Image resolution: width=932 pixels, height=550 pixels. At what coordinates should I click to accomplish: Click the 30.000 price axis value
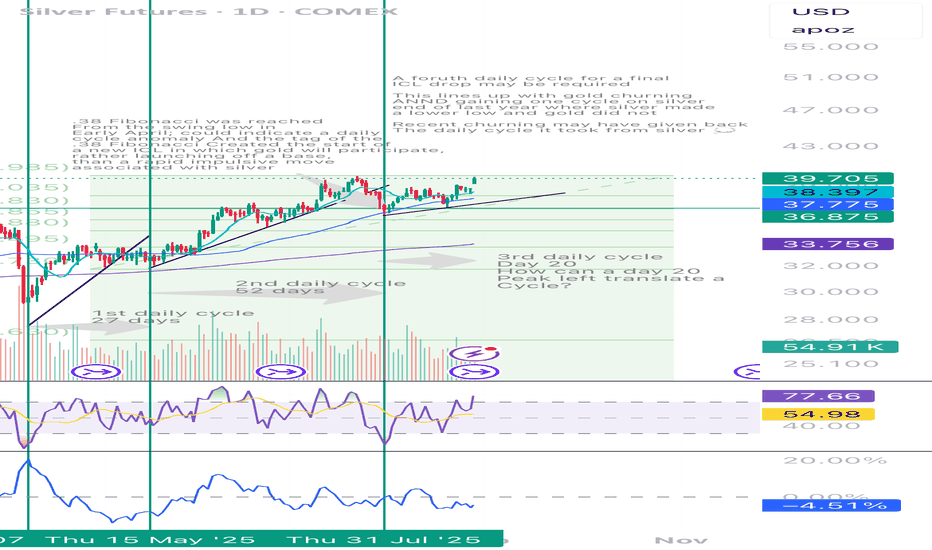pyautogui.click(x=830, y=291)
